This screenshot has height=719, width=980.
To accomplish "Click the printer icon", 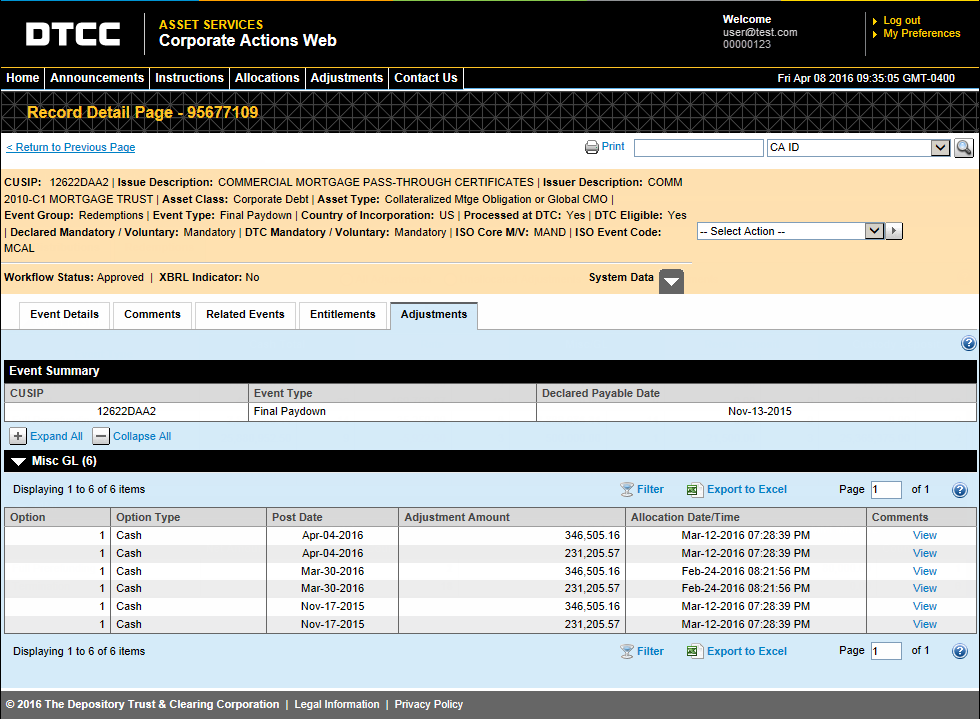I will (592, 148).
